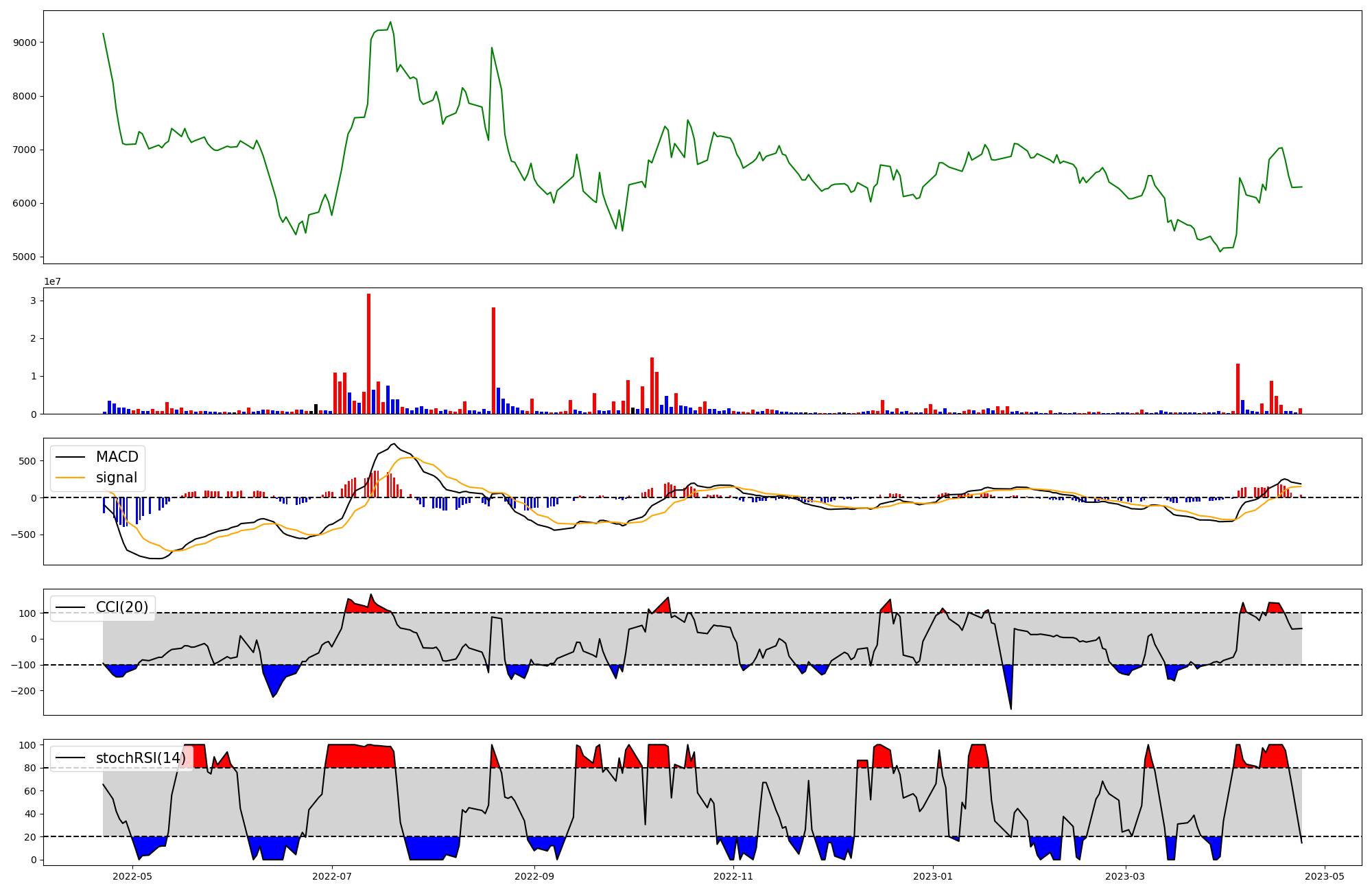Click the 2023-01 x-axis date label
The image size is (1372, 892).
933,876
